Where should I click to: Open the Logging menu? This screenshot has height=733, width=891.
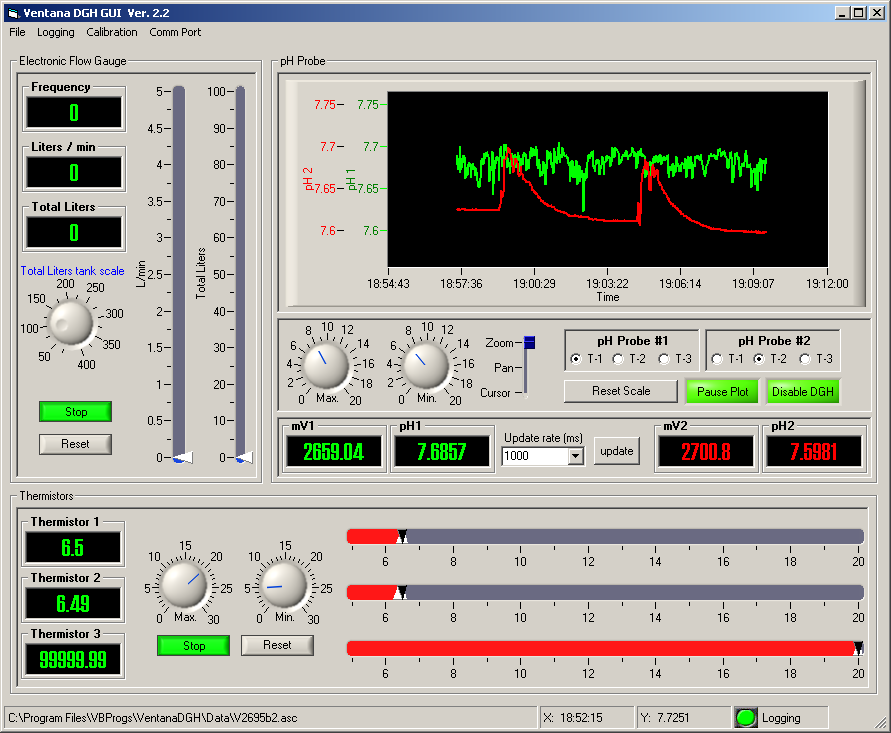tap(56, 32)
